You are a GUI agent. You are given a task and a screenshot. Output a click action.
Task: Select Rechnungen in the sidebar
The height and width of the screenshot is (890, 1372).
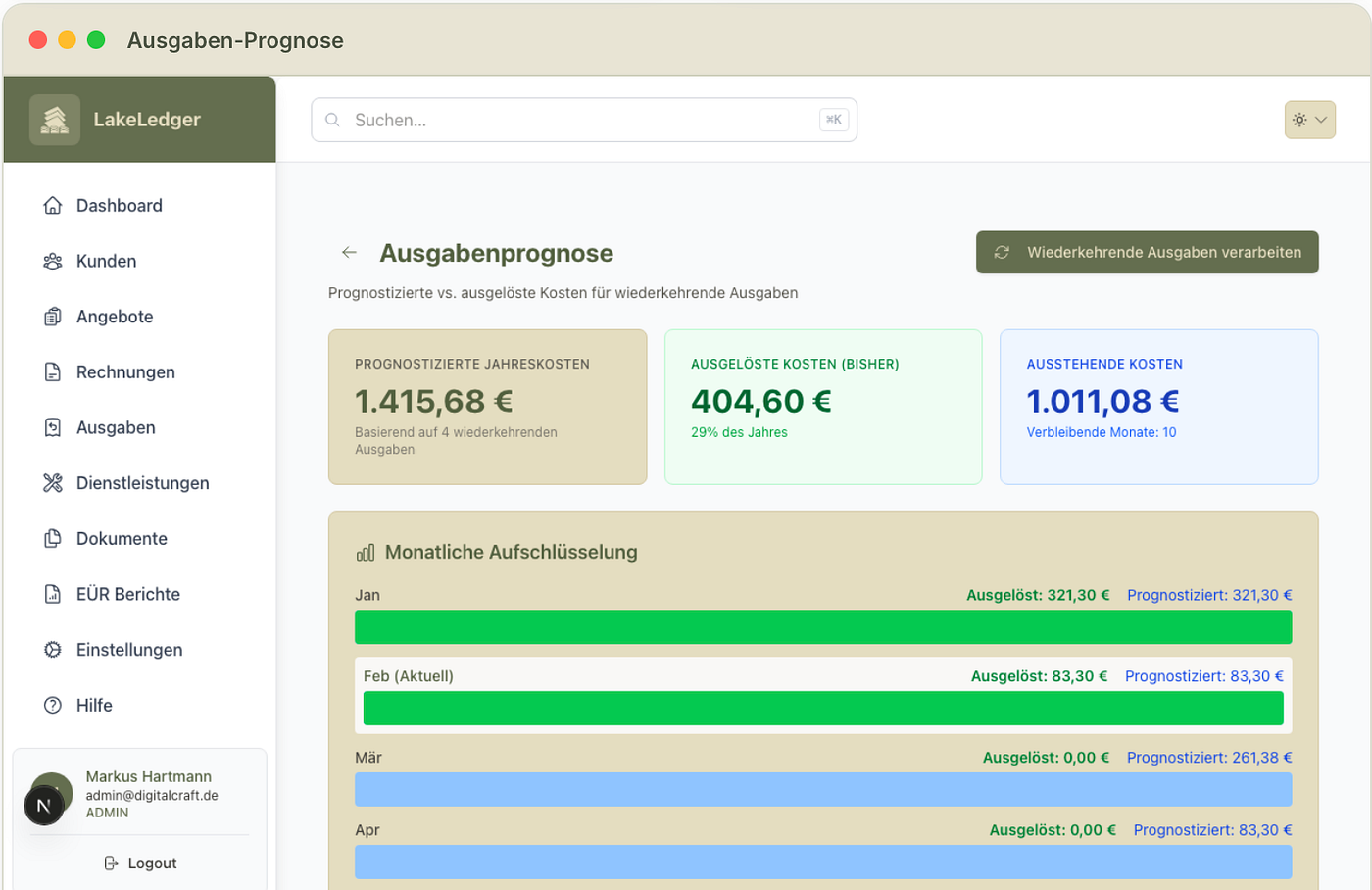click(140, 371)
